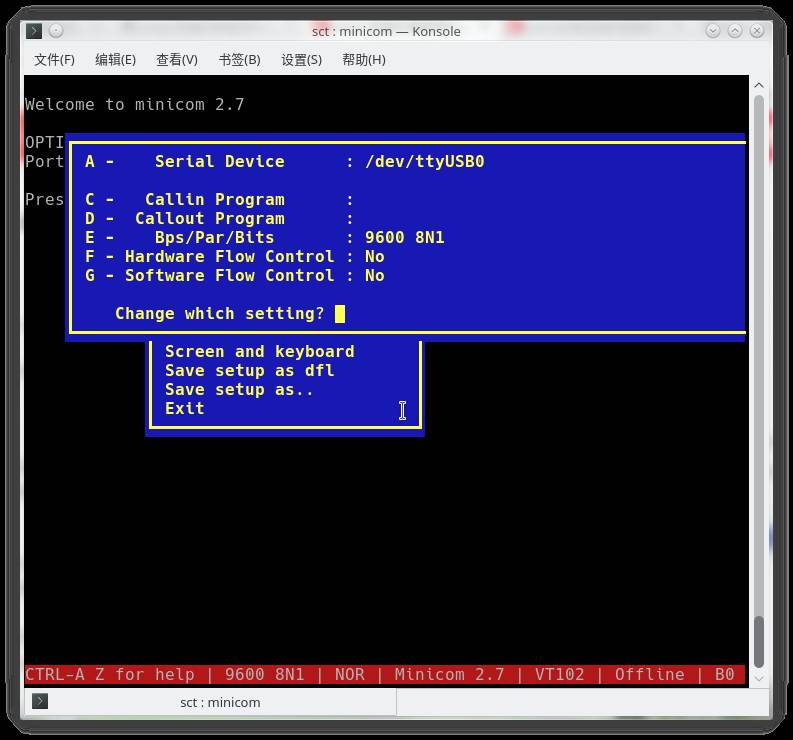Image resolution: width=793 pixels, height=740 pixels.
Task: Click Screen and keyboard entry
Action: tap(259, 352)
